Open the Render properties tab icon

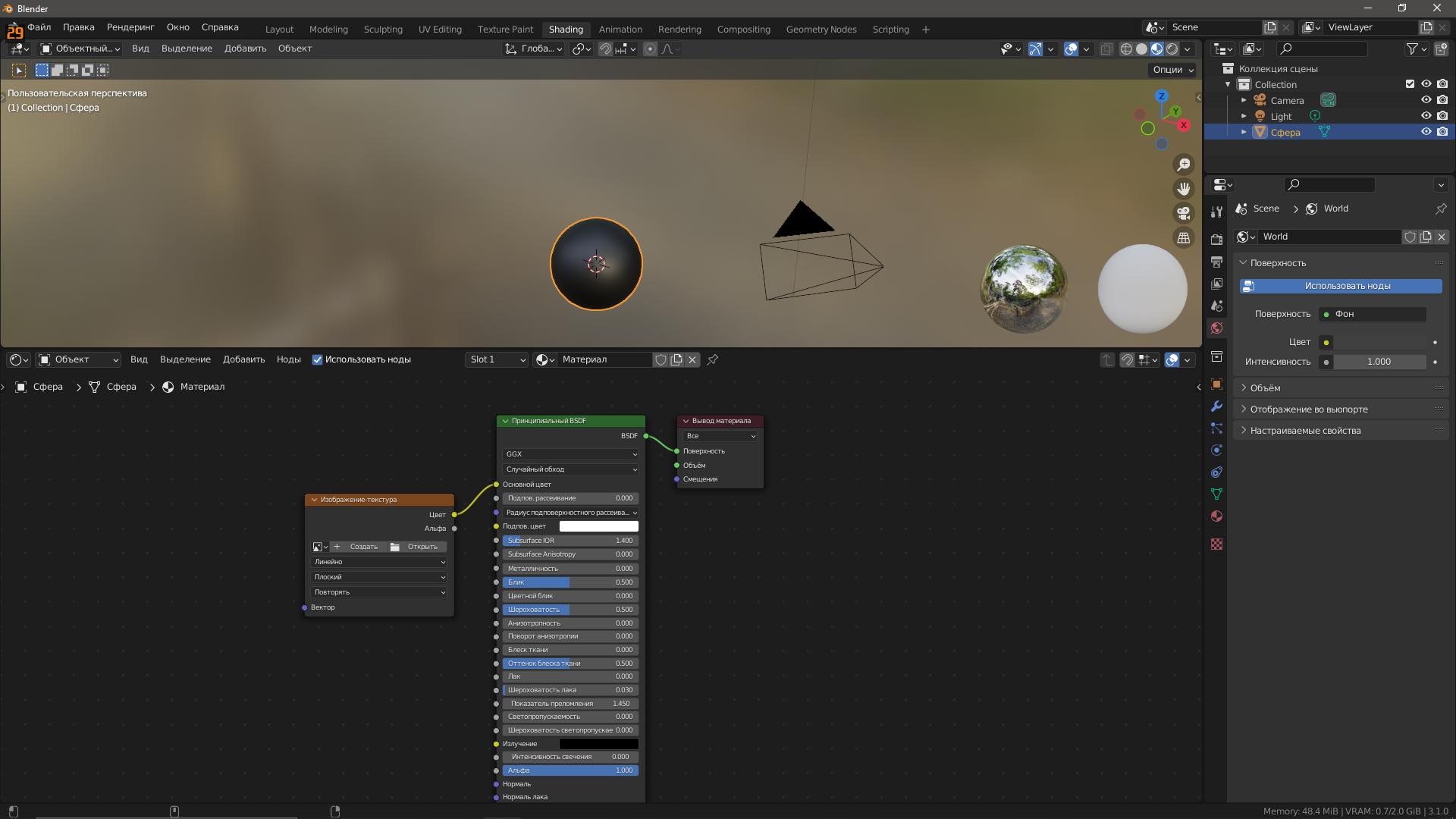1216,240
